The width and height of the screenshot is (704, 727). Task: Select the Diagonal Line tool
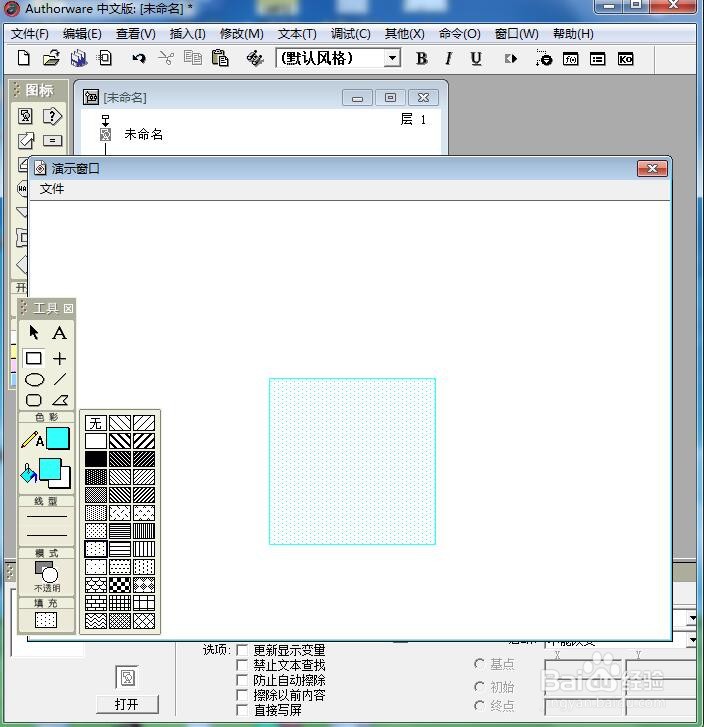[60, 379]
